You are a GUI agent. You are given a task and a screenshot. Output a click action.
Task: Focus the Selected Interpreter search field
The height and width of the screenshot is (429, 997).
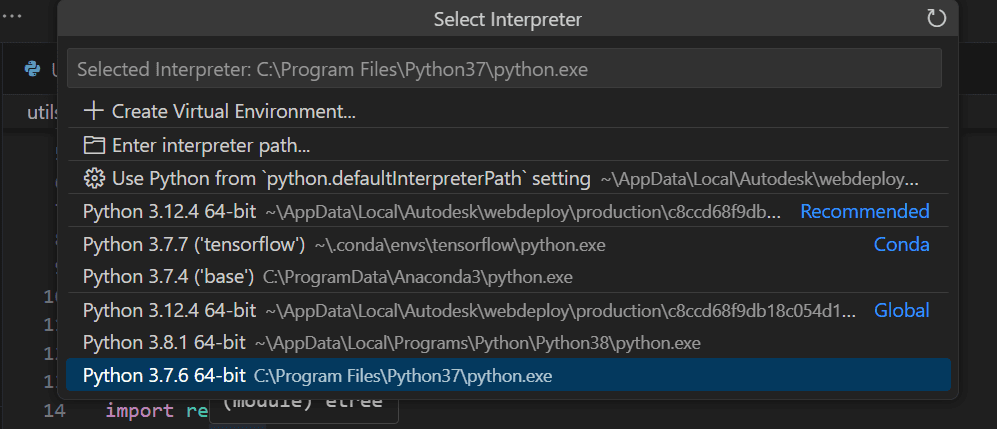click(504, 69)
